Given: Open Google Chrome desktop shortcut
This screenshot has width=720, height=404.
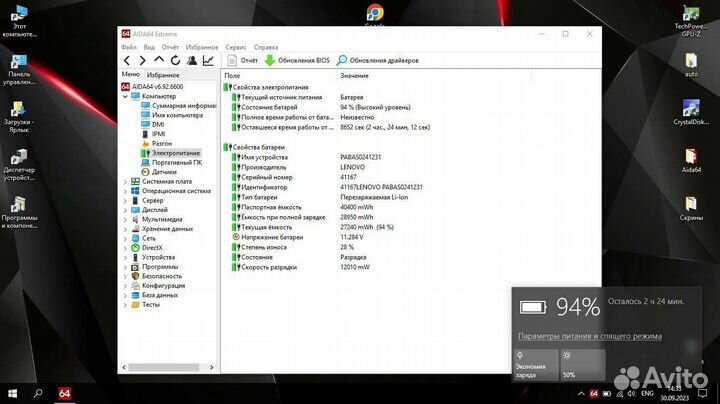Looking at the screenshot, I should pos(375,15).
